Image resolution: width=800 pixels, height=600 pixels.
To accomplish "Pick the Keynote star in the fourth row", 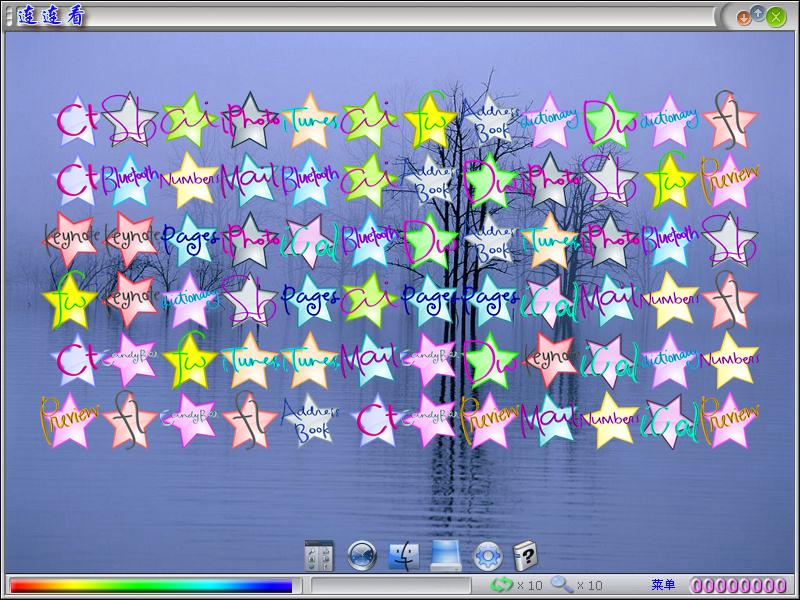I will pyautogui.click(x=130, y=301).
